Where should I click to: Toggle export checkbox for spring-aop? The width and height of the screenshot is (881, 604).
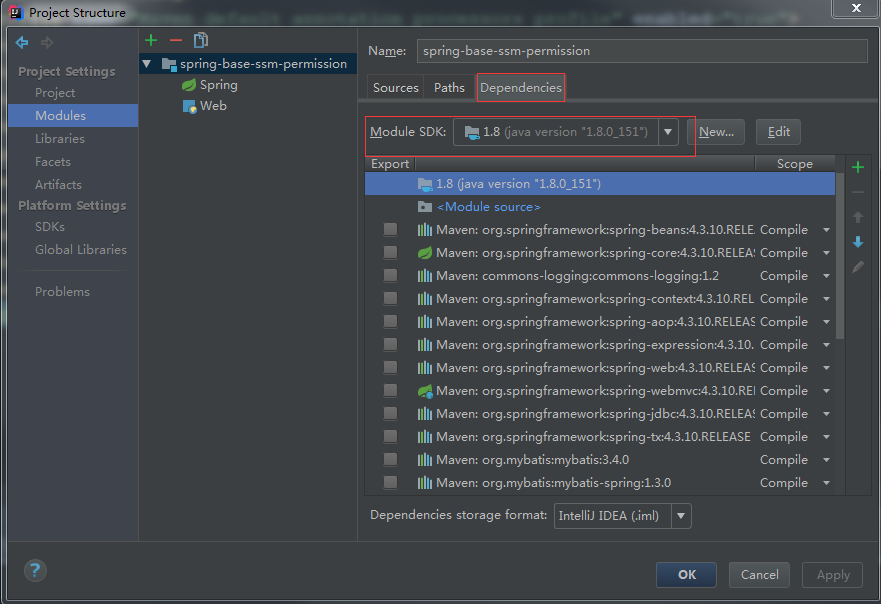click(x=390, y=321)
